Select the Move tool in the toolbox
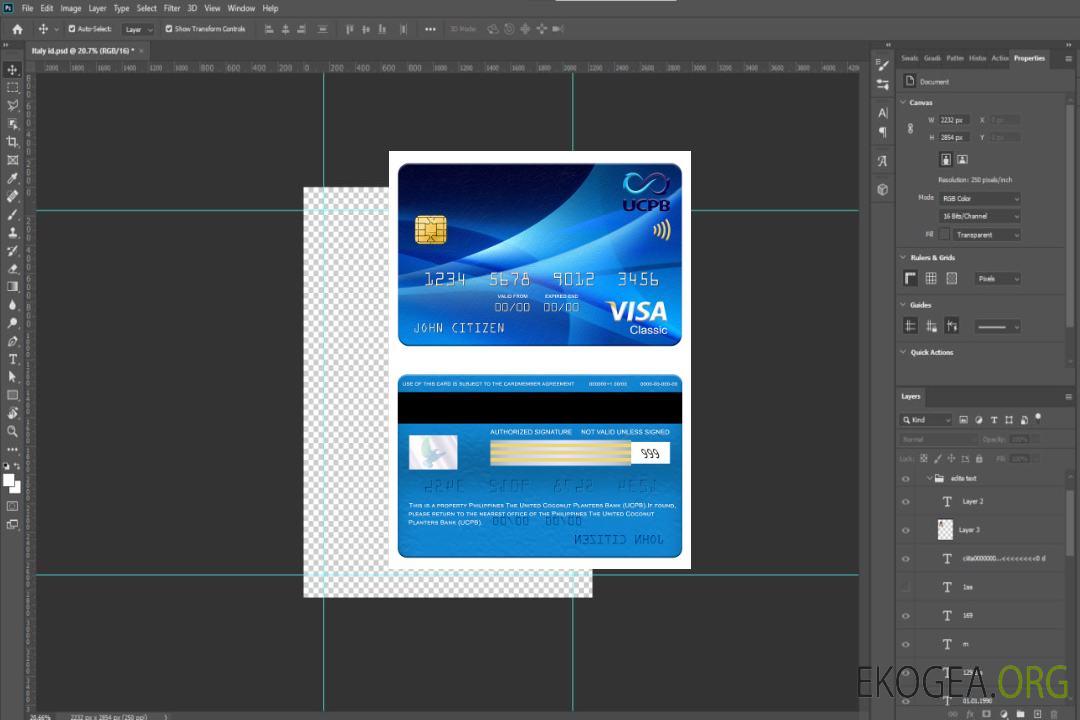Screen dimensions: 1080x720 click(x=12, y=70)
